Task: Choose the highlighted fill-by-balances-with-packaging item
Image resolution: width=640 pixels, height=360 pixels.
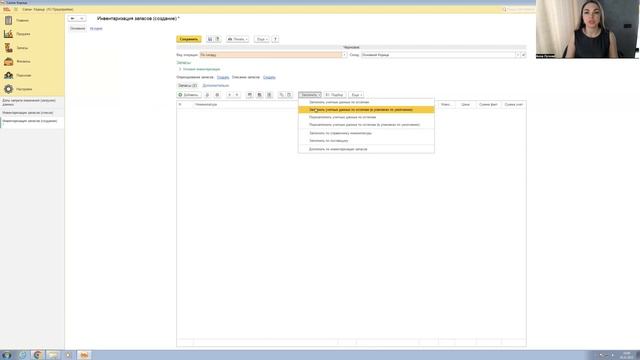Action: [366, 110]
